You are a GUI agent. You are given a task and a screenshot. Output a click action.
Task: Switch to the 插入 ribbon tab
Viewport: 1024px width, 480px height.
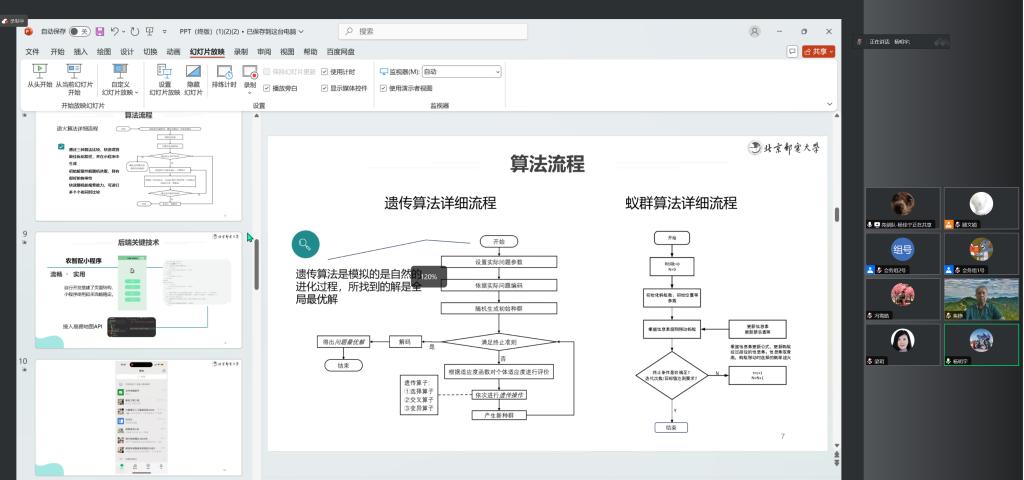click(80, 52)
